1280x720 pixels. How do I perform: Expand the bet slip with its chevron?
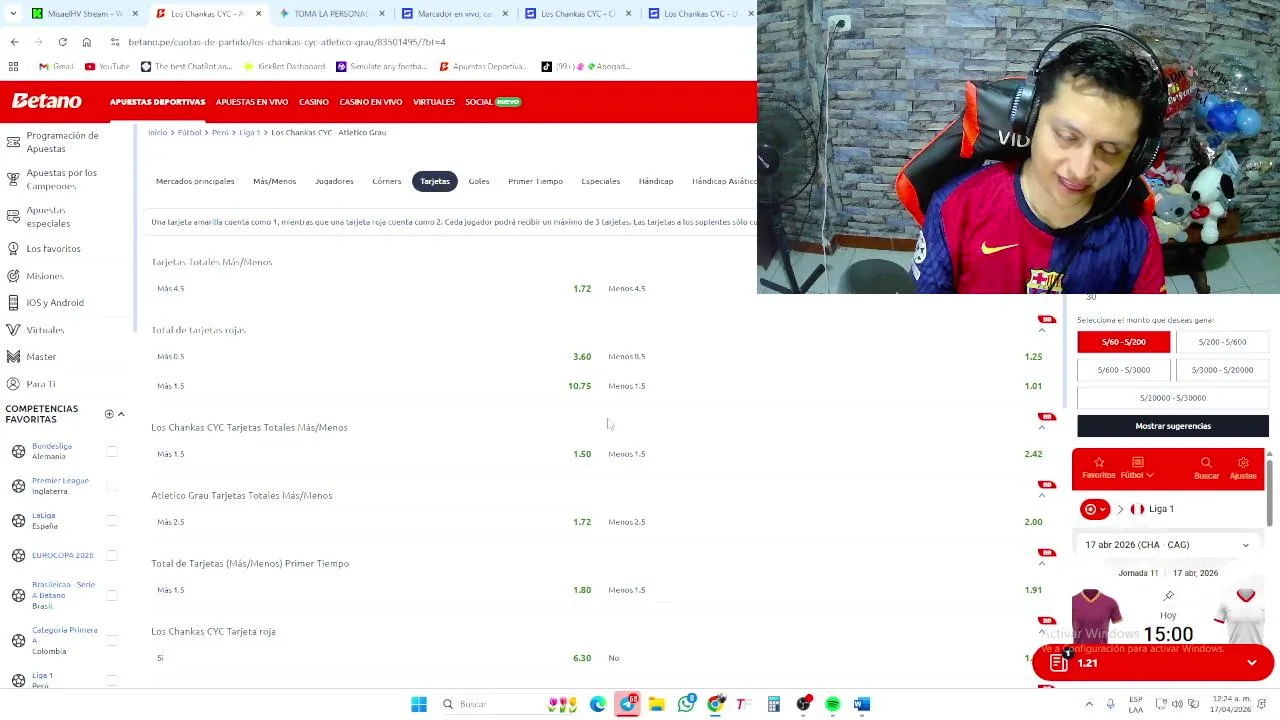[x=1252, y=663]
